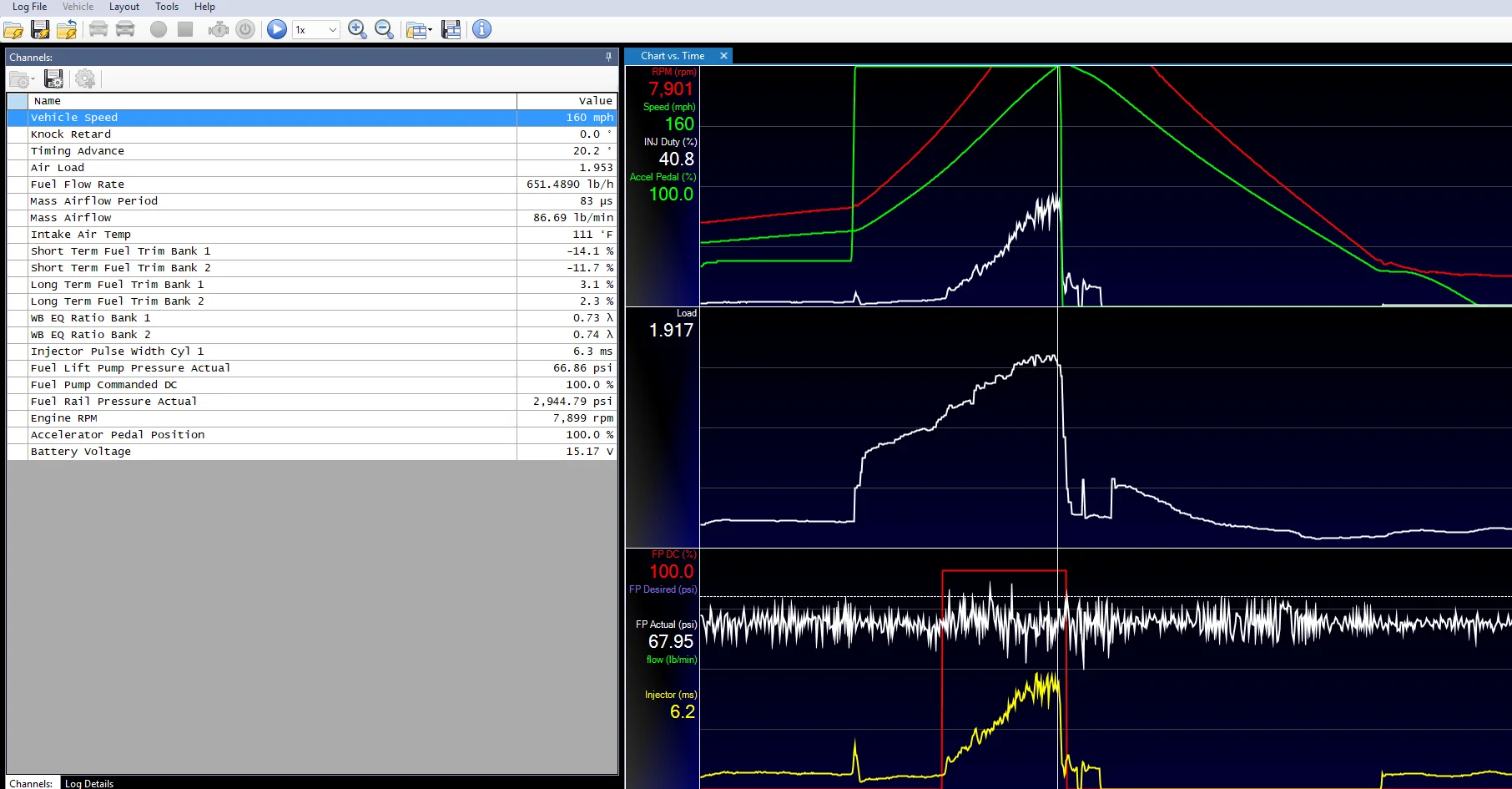Image resolution: width=1512 pixels, height=789 pixels.
Task: Click the RPM (rpm) chart legend label
Action: 674,72
